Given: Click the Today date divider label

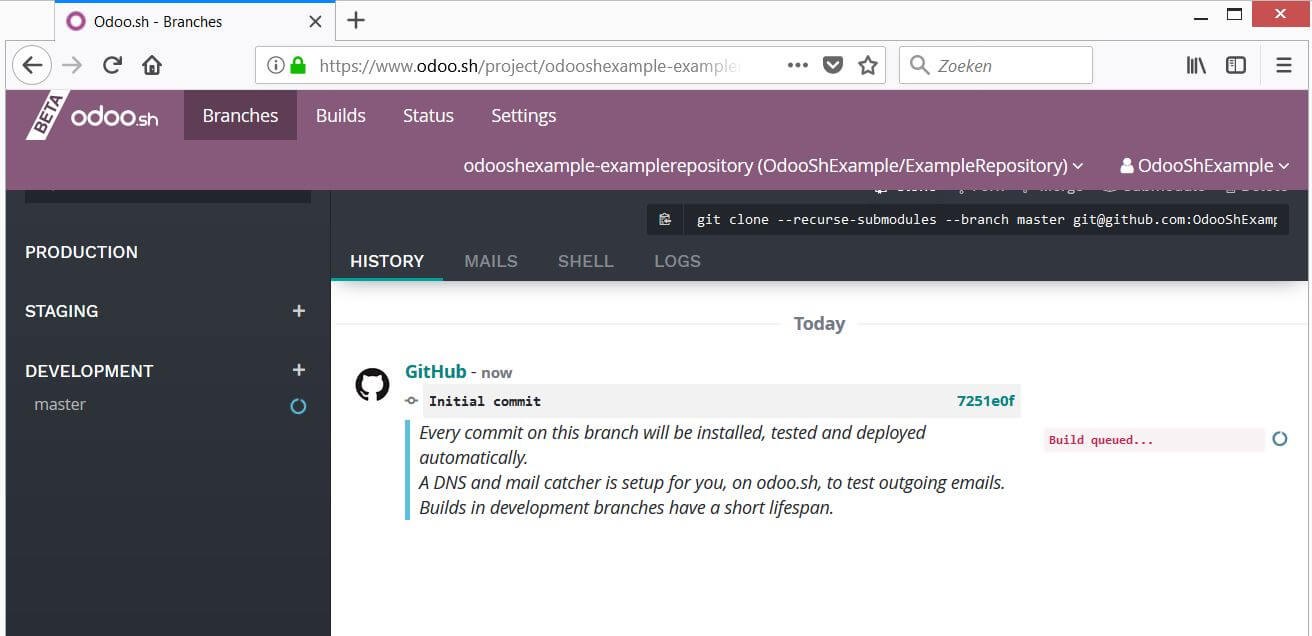Looking at the screenshot, I should [x=819, y=324].
